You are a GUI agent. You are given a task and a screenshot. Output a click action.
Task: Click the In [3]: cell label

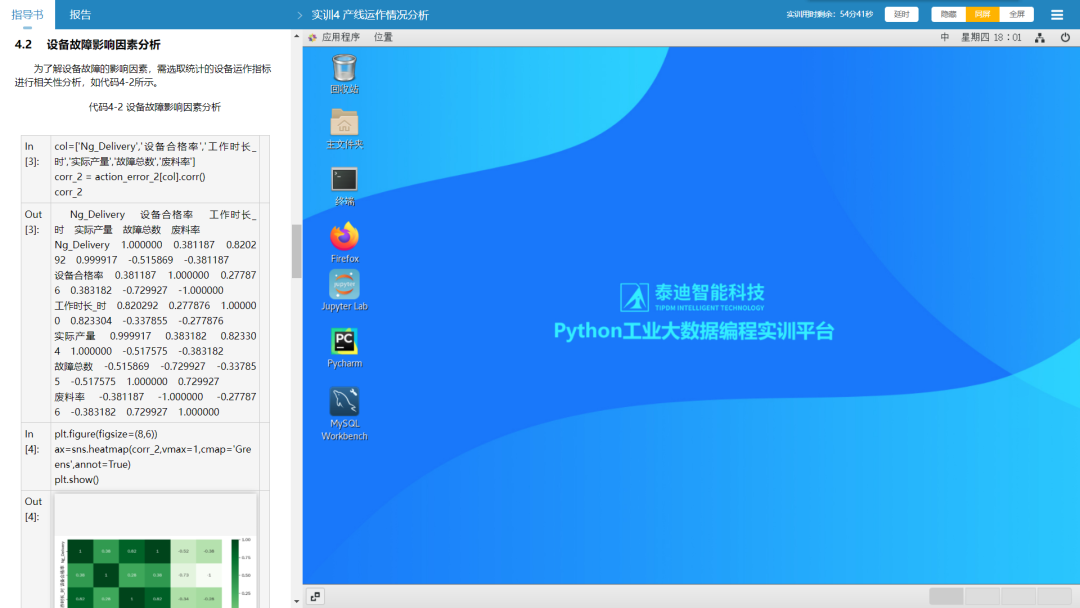[32, 154]
